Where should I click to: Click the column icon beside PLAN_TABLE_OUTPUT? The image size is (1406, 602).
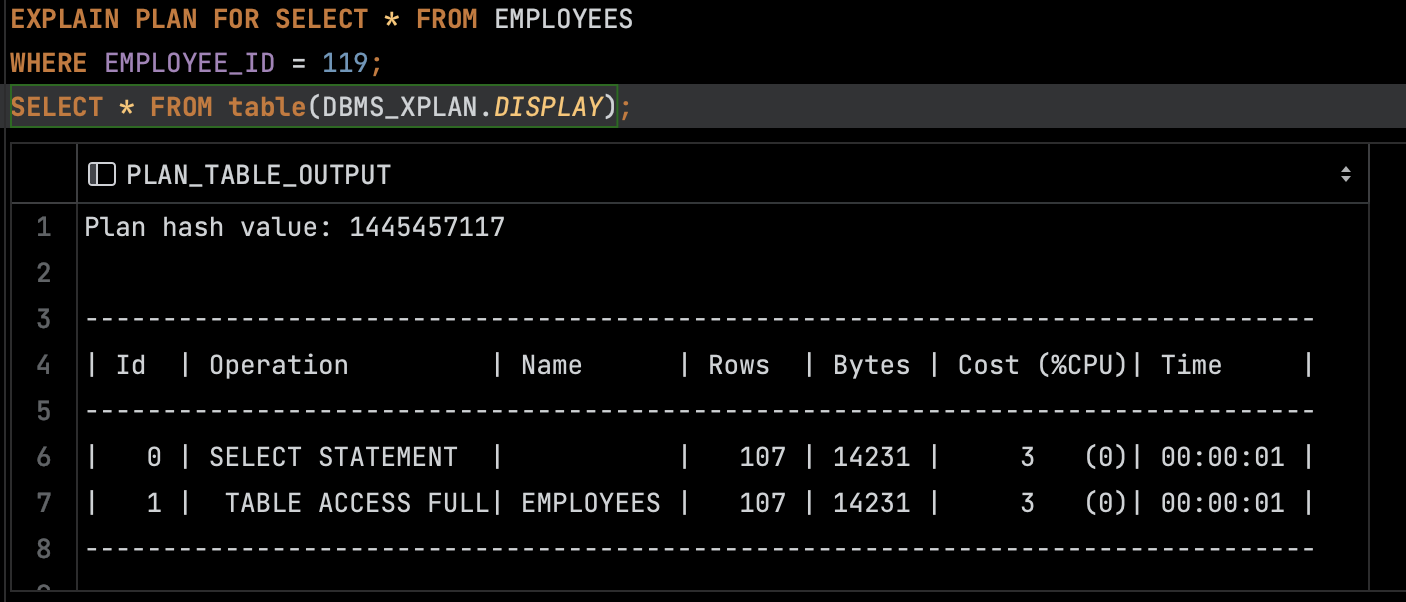click(101, 175)
